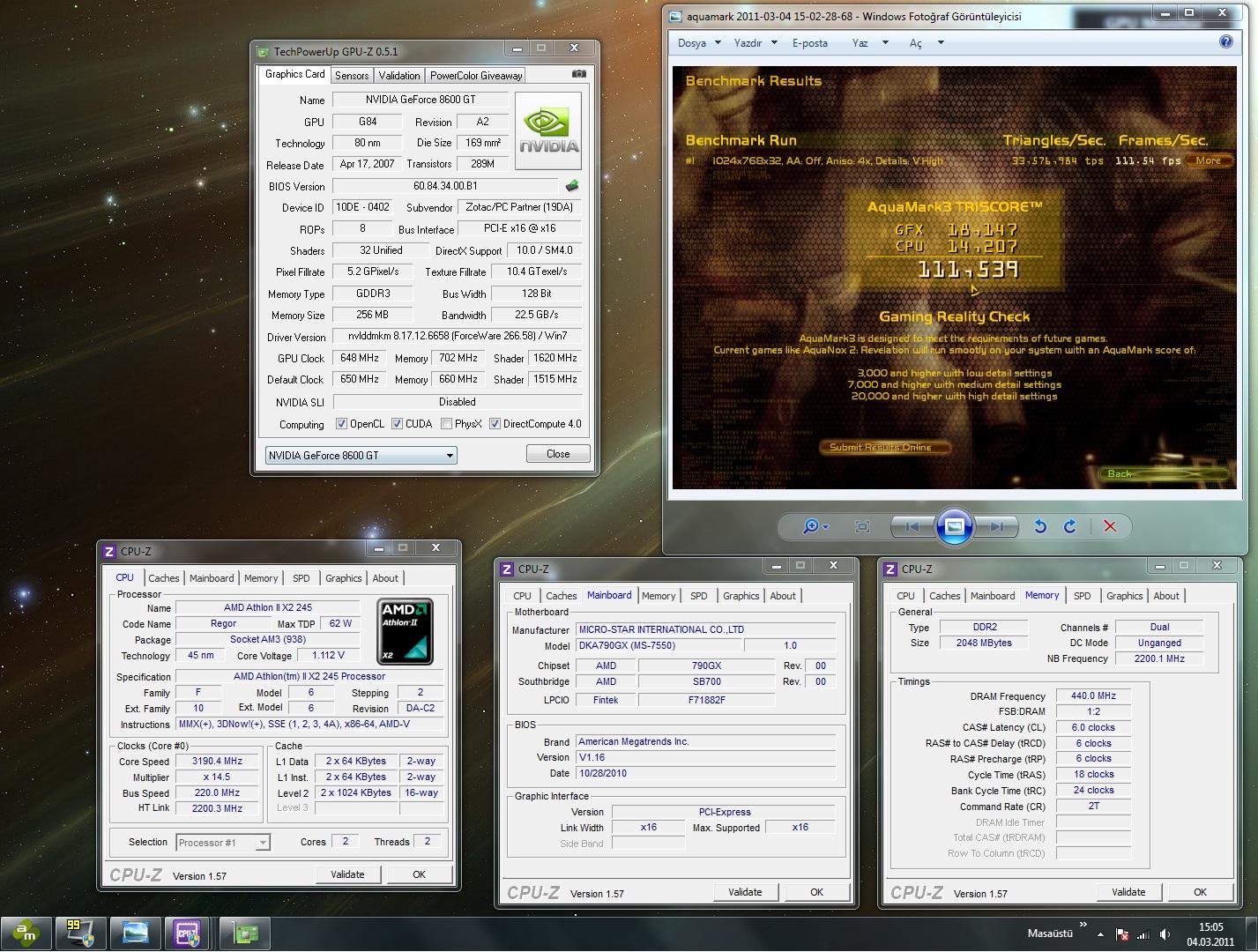
Task: Click the clock showing 15:05
Action: 1210,926
